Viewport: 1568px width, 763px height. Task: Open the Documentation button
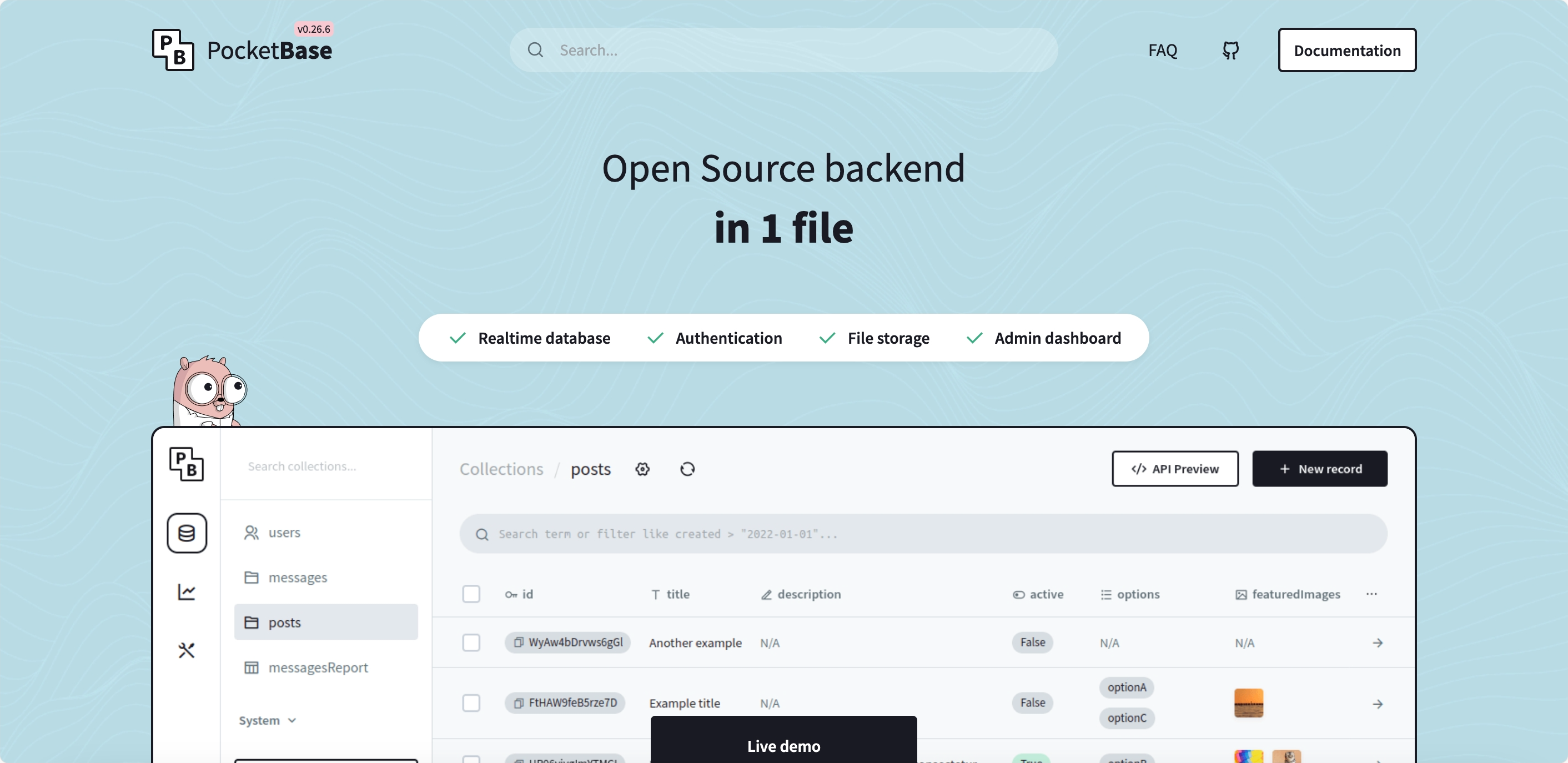click(x=1346, y=50)
